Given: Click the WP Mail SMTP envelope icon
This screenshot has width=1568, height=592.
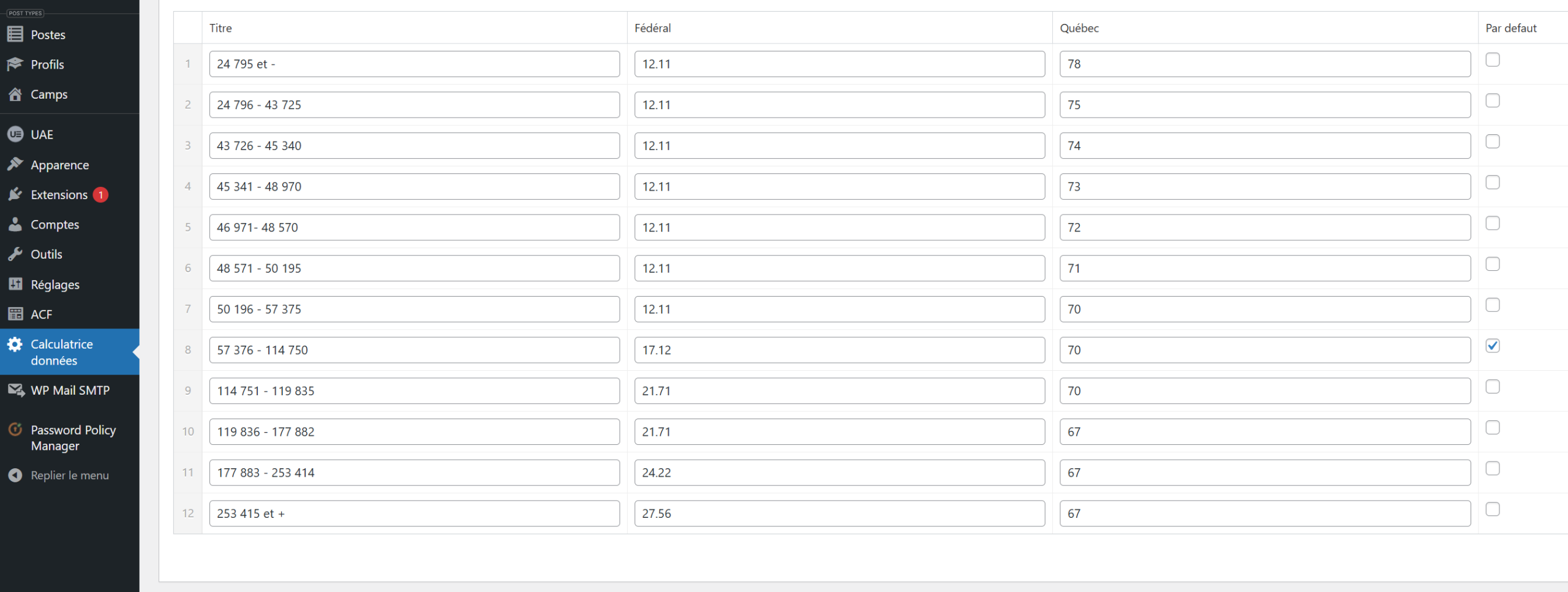Looking at the screenshot, I should click(x=15, y=390).
